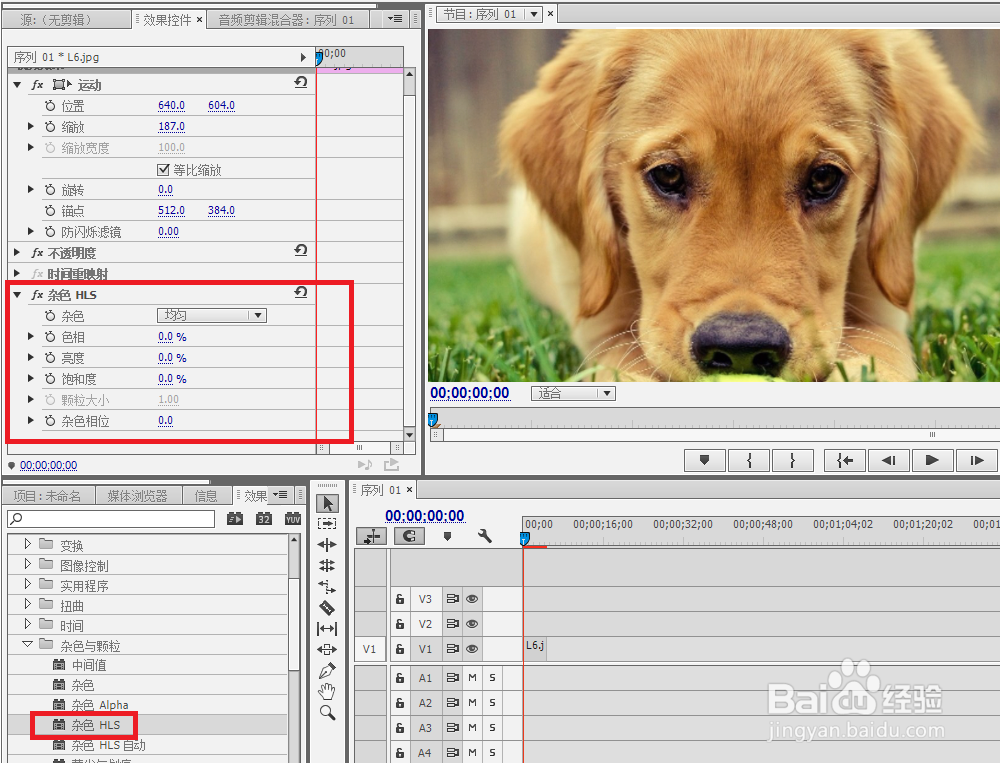The width and height of the screenshot is (1000, 765).
Task: Reset the 杂色 HLS effect
Action: pyautogui.click(x=301, y=292)
